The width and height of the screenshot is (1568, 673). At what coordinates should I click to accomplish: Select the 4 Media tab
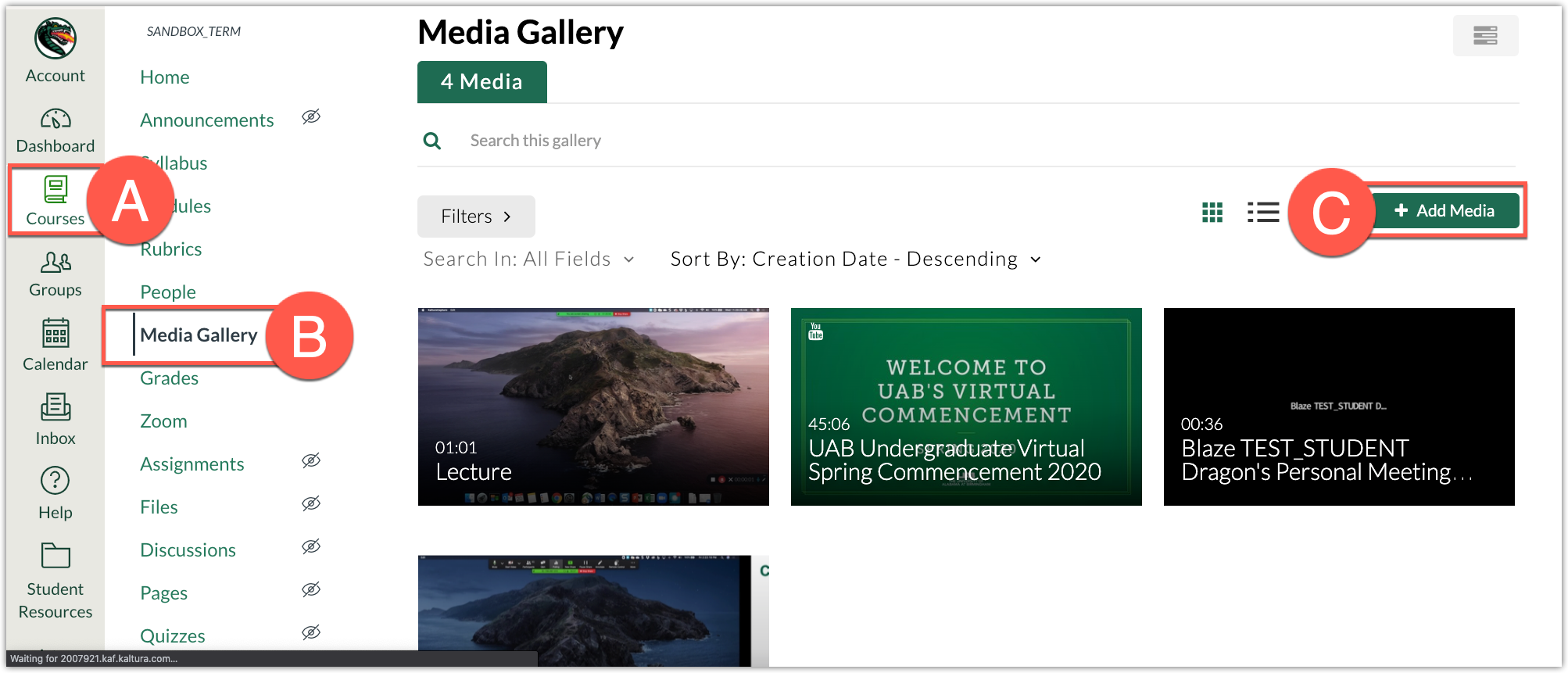click(481, 82)
